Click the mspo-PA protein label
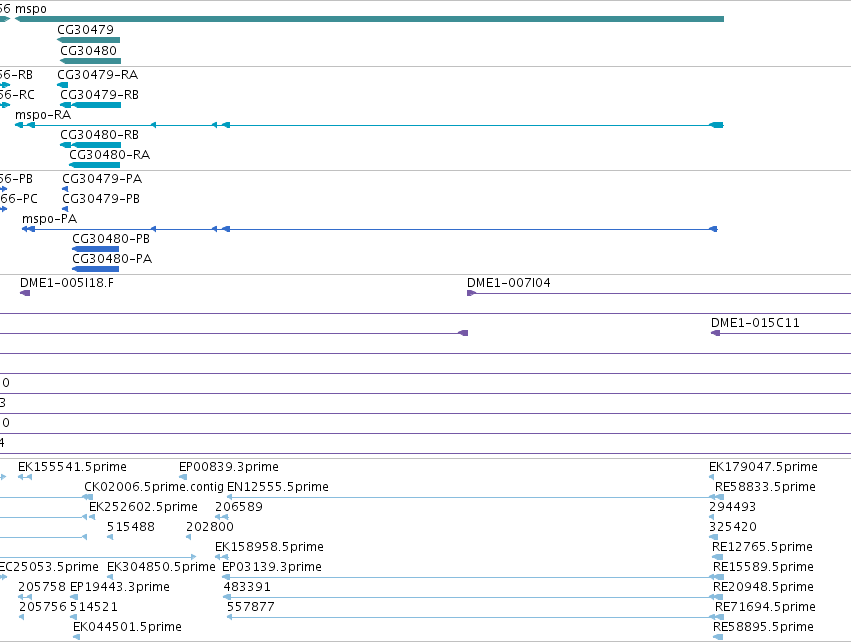This screenshot has height=642, width=851. click(49, 219)
